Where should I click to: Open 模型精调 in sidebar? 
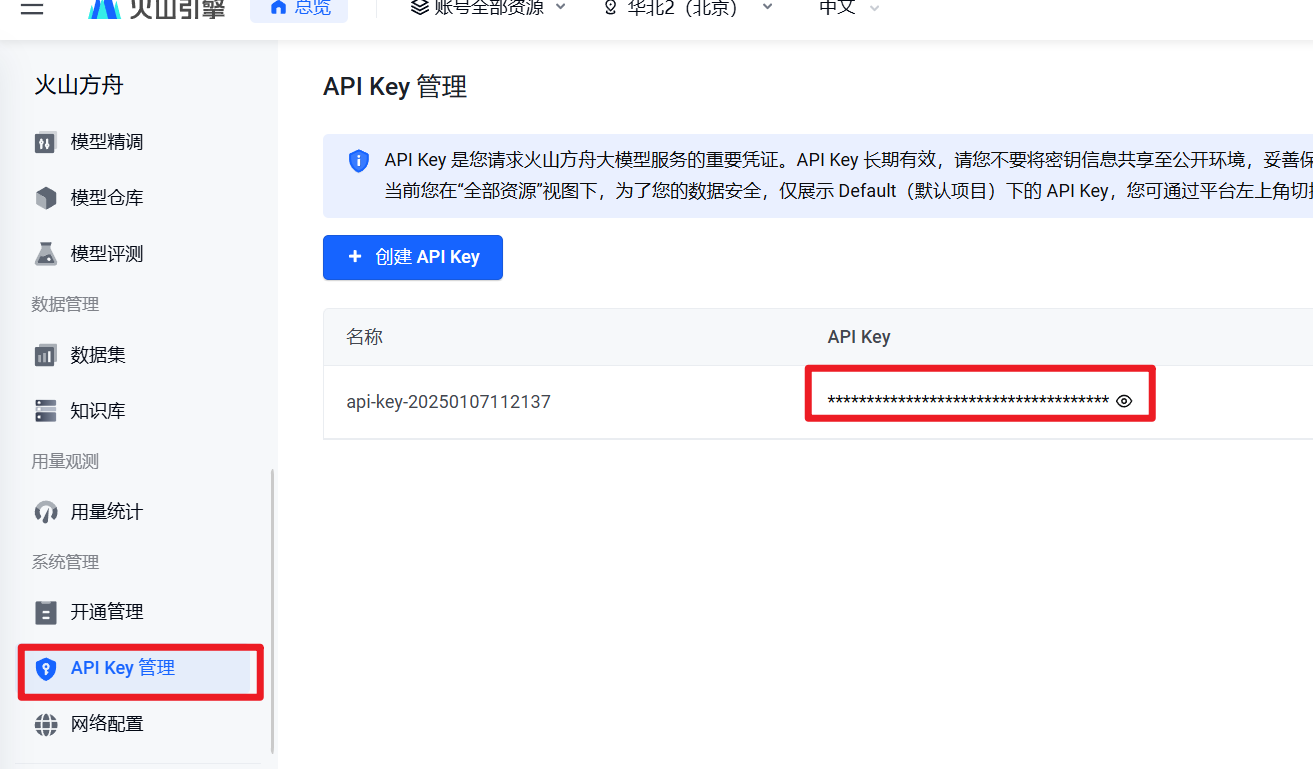tap(107, 142)
